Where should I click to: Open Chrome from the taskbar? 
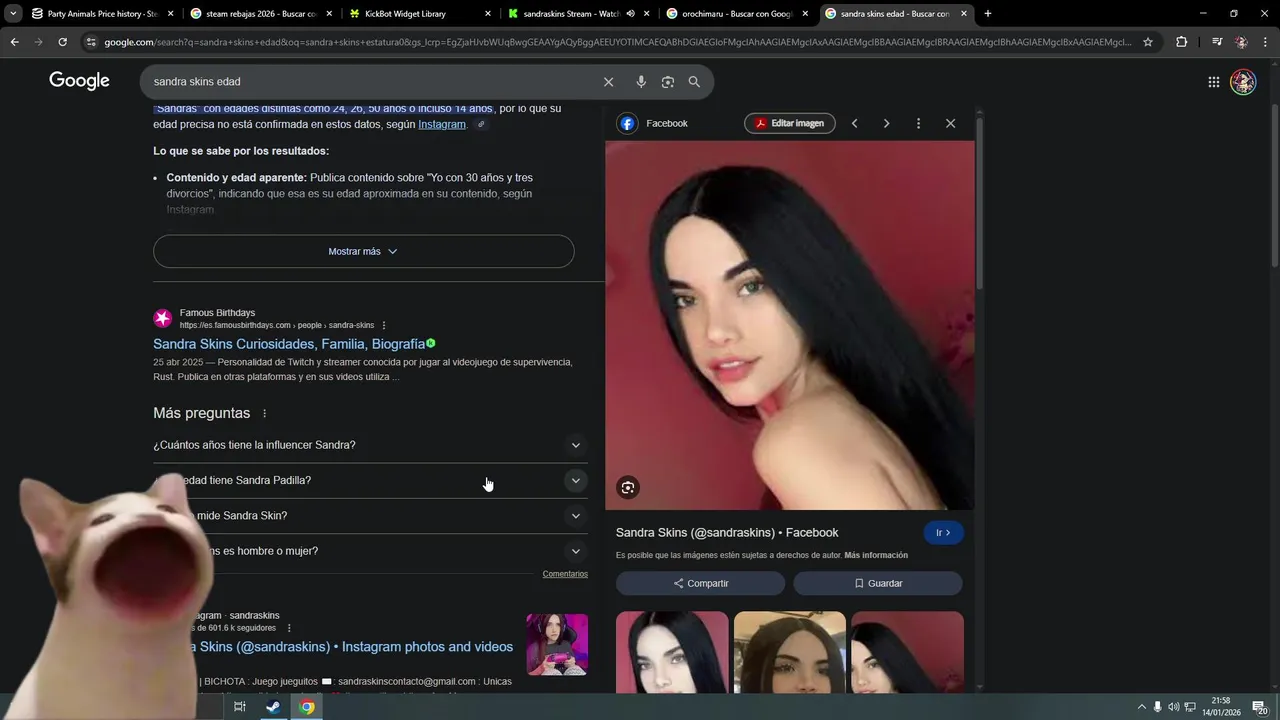coord(307,707)
